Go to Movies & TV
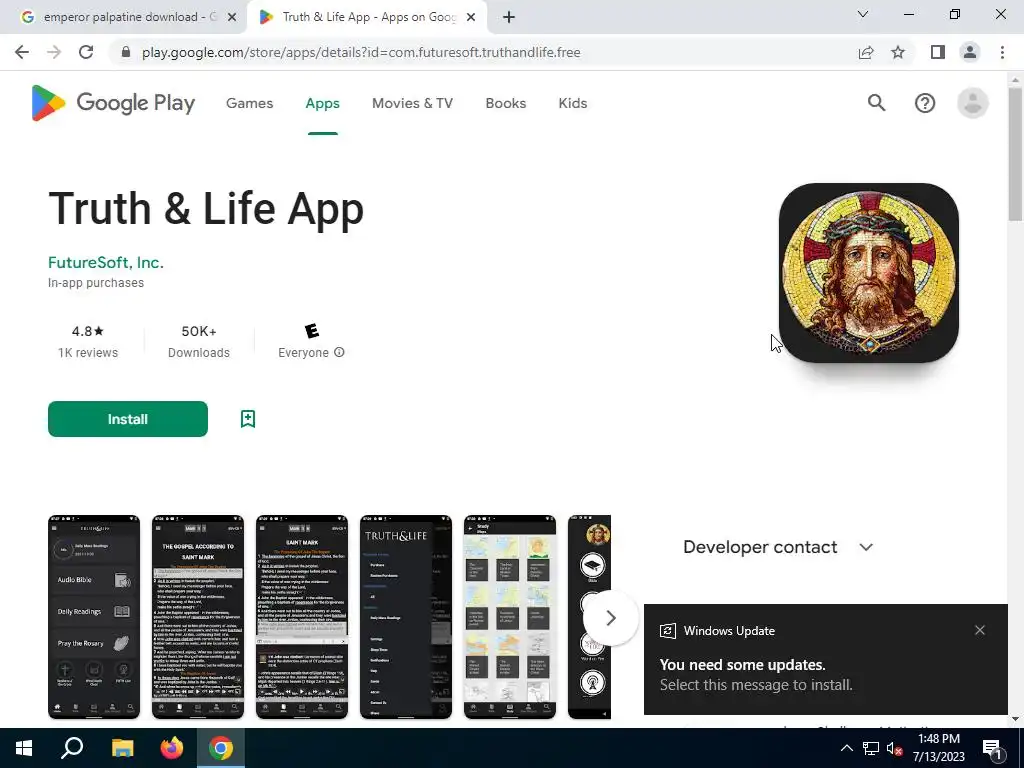Image resolution: width=1024 pixels, height=768 pixels. [x=412, y=103]
